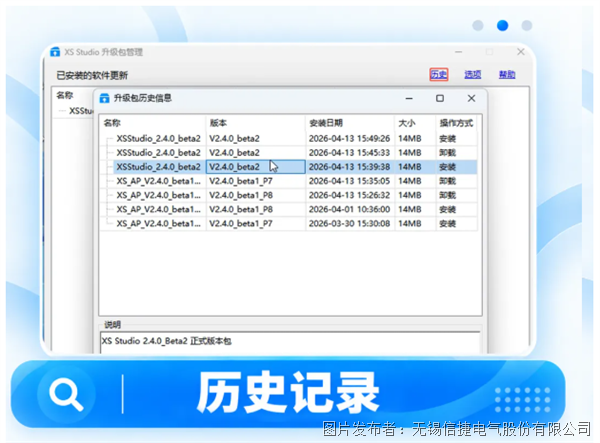The height and width of the screenshot is (443, 600).
Task: Select XSStudio_2.4.0_beta2 row dated 15:49:26
Action: point(289,138)
